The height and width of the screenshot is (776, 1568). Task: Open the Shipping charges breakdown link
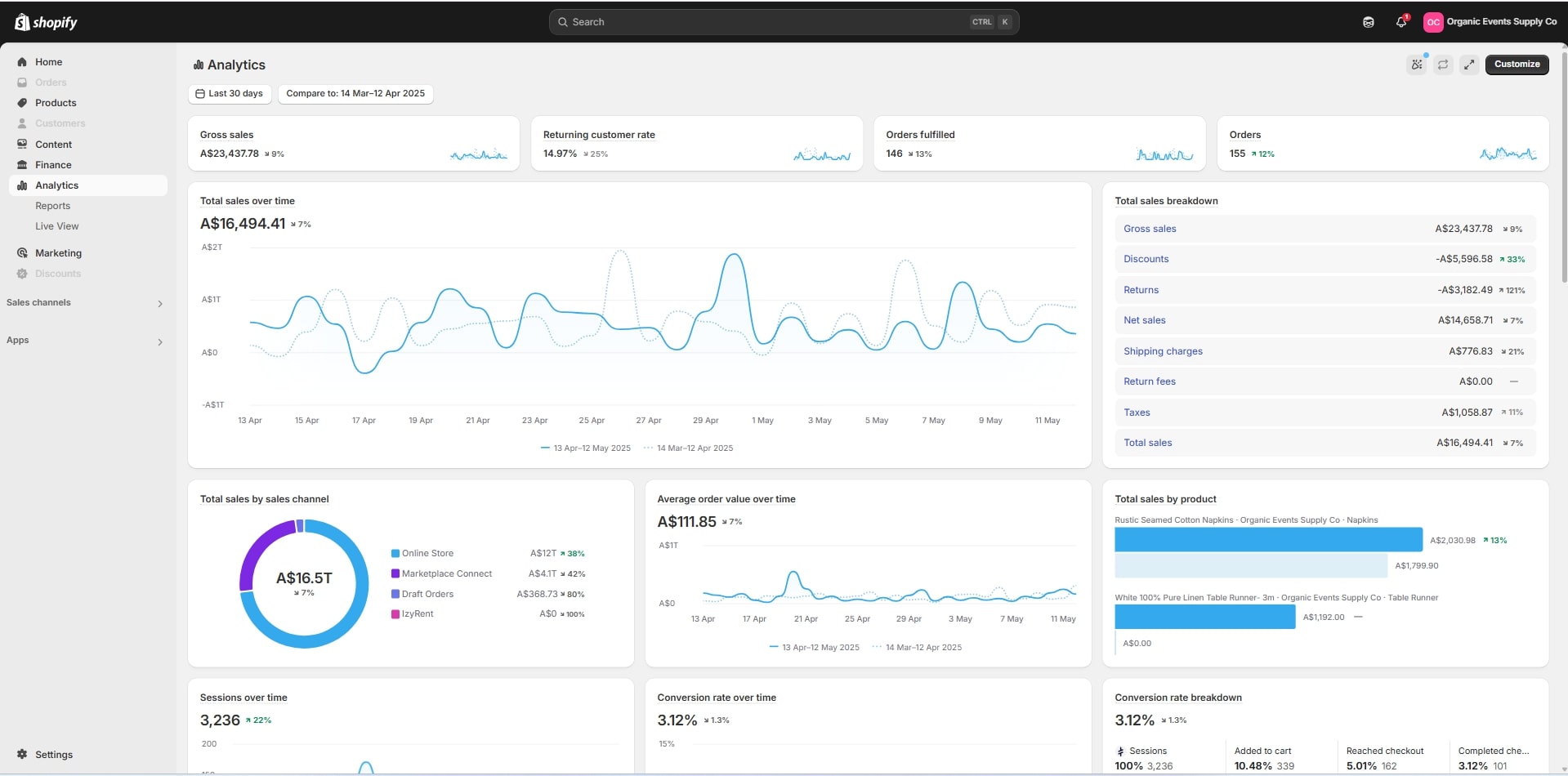pos(1163,351)
